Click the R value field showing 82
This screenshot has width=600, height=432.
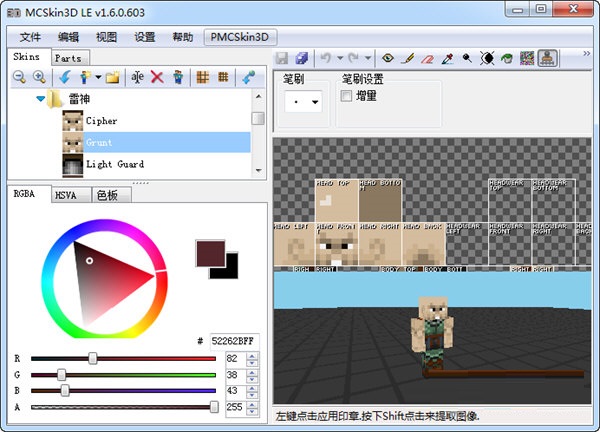click(x=236, y=359)
